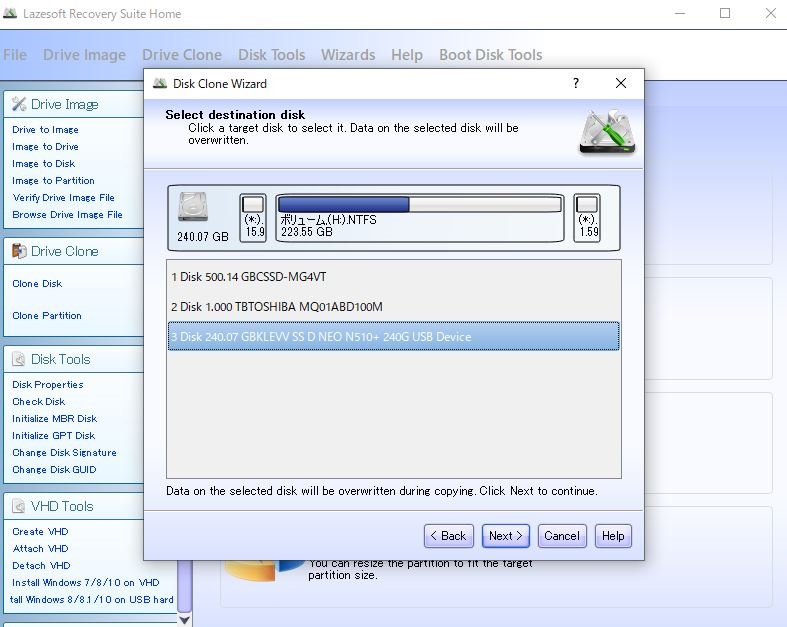This screenshot has width=787, height=627.
Task: Click Clone Partition link
Action: coord(47,316)
